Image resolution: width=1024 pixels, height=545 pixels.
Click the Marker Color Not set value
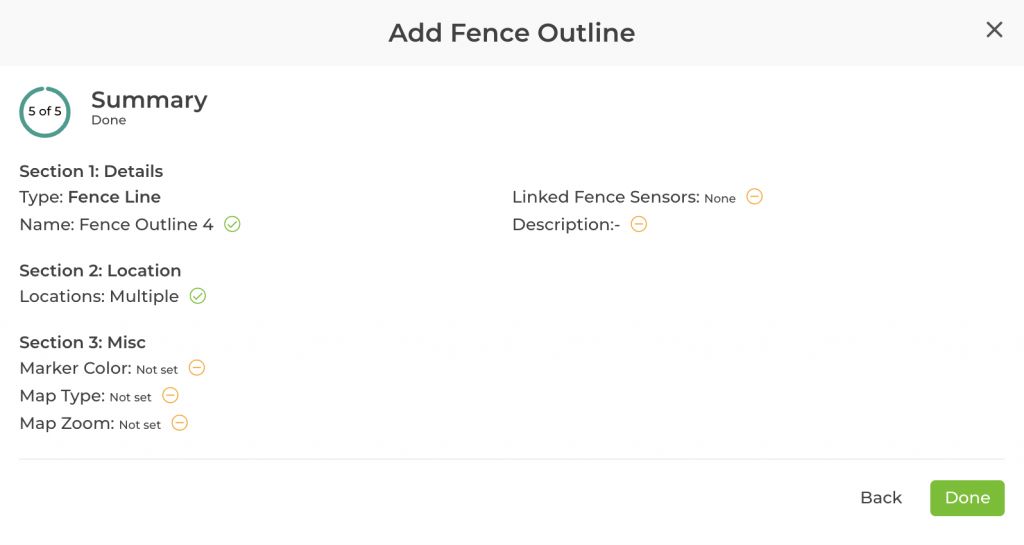[x=157, y=370]
